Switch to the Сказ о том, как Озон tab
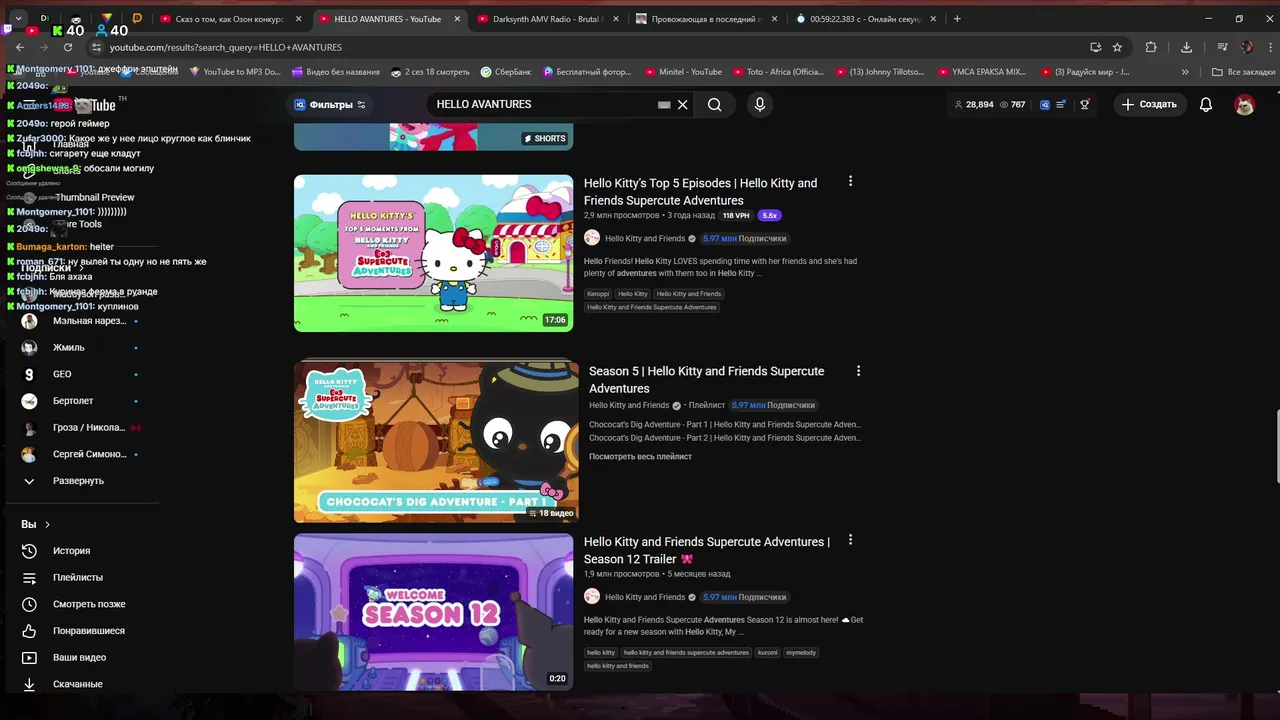 tap(230, 19)
